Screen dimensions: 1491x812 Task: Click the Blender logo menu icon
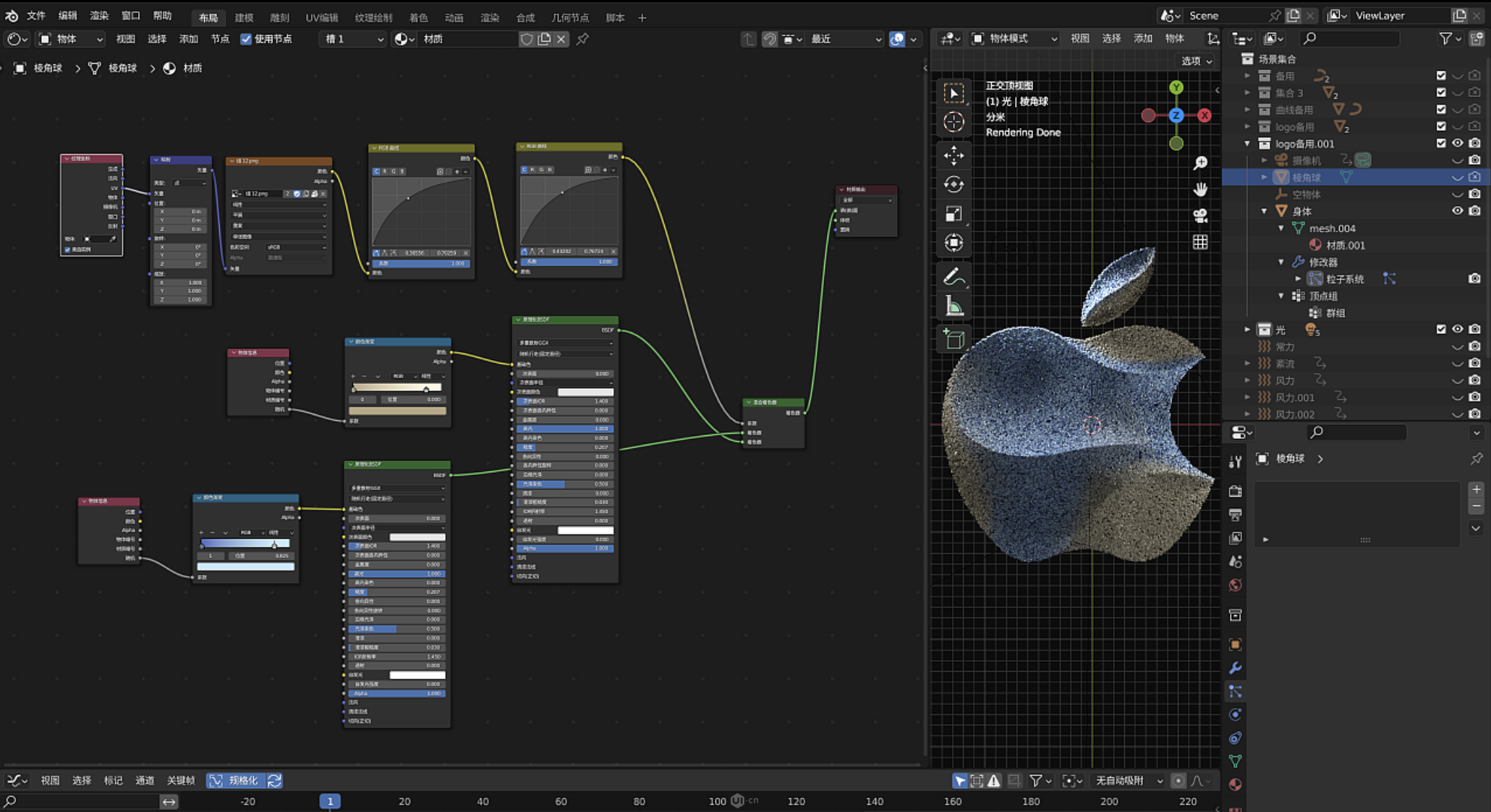(x=11, y=15)
